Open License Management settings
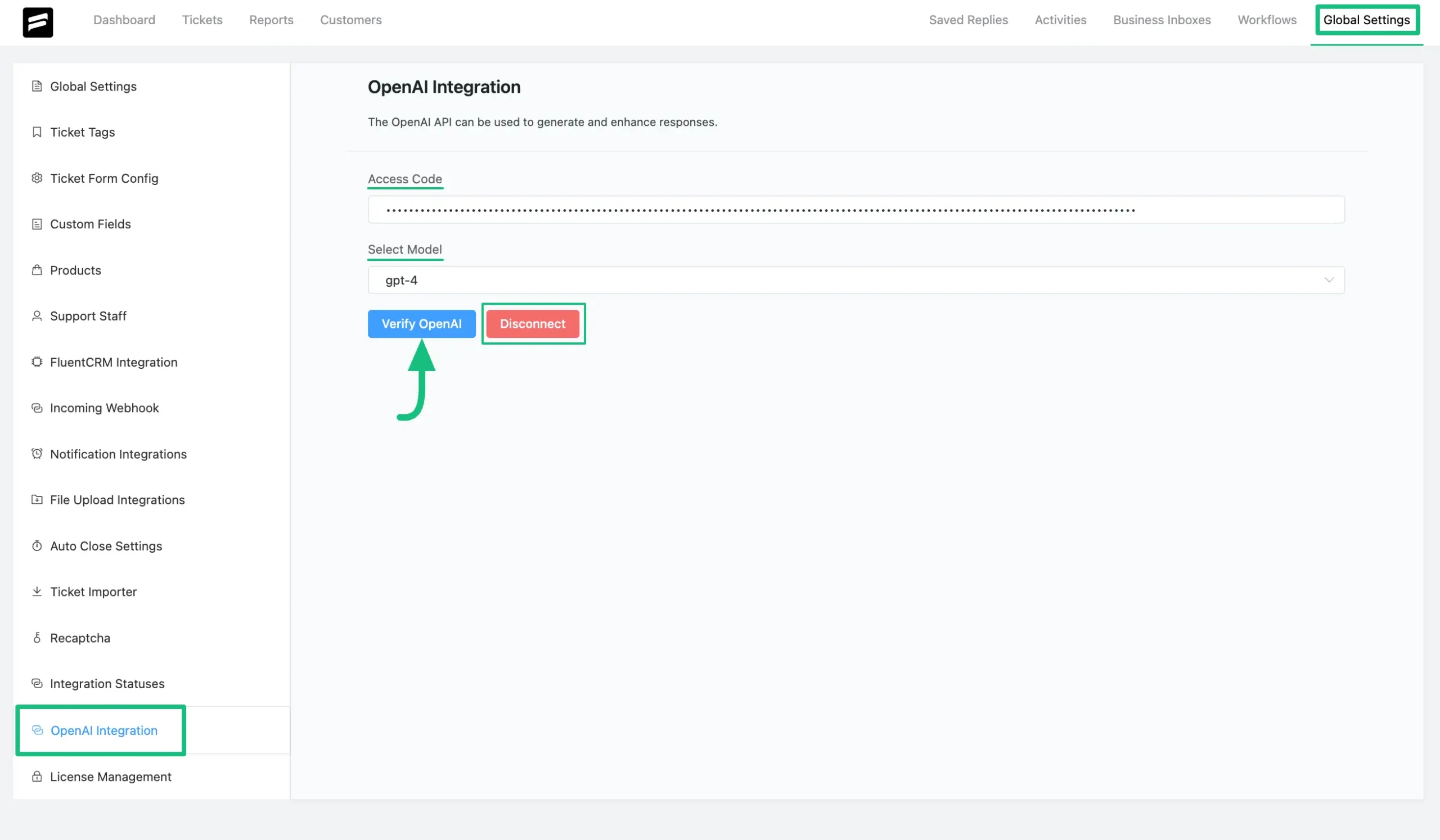The image size is (1440, 840). (151, 776)
